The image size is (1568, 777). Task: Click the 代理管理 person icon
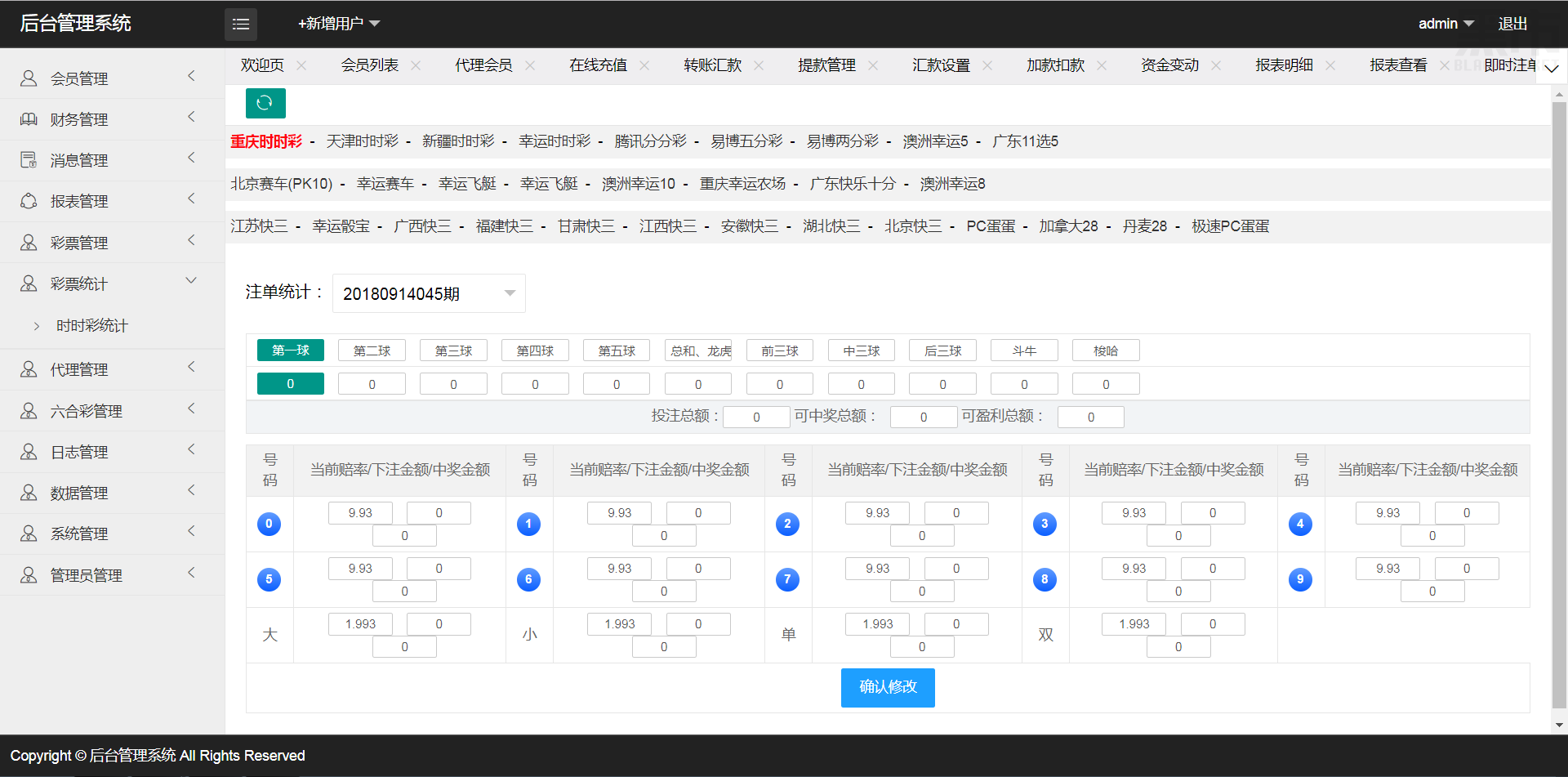coord(29,369)
